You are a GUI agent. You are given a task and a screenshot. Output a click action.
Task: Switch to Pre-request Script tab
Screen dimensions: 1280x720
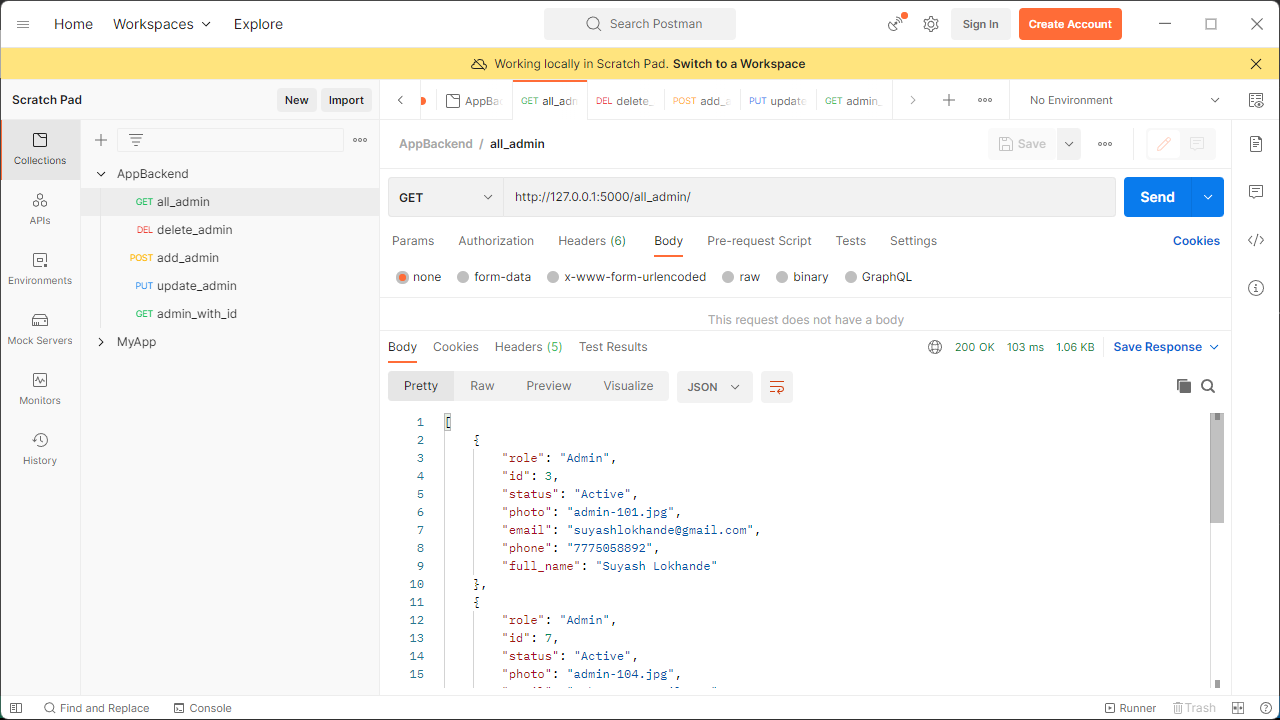pyautogui.click(x=759, y=241)
